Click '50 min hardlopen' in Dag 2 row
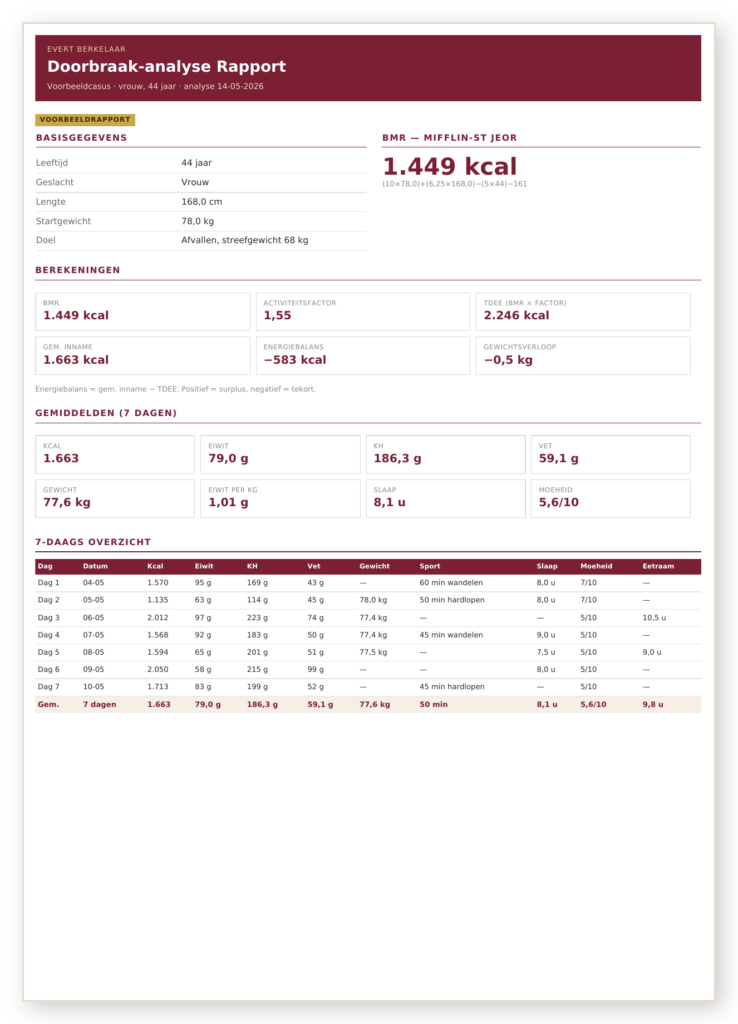The width and height of the screenshot is (738, 1024). pos(452,600)
